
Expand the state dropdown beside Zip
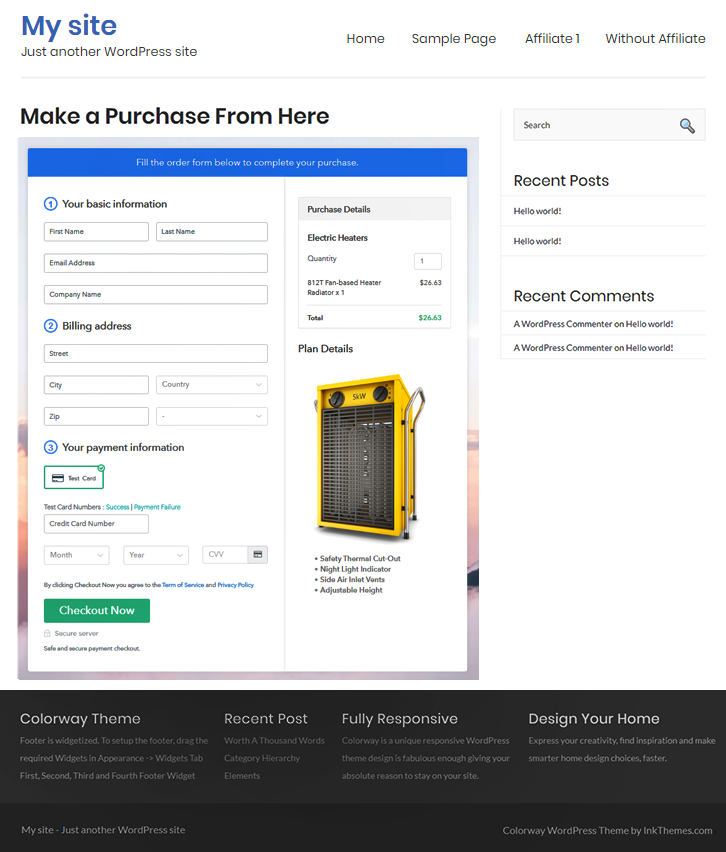click(211, 416)
